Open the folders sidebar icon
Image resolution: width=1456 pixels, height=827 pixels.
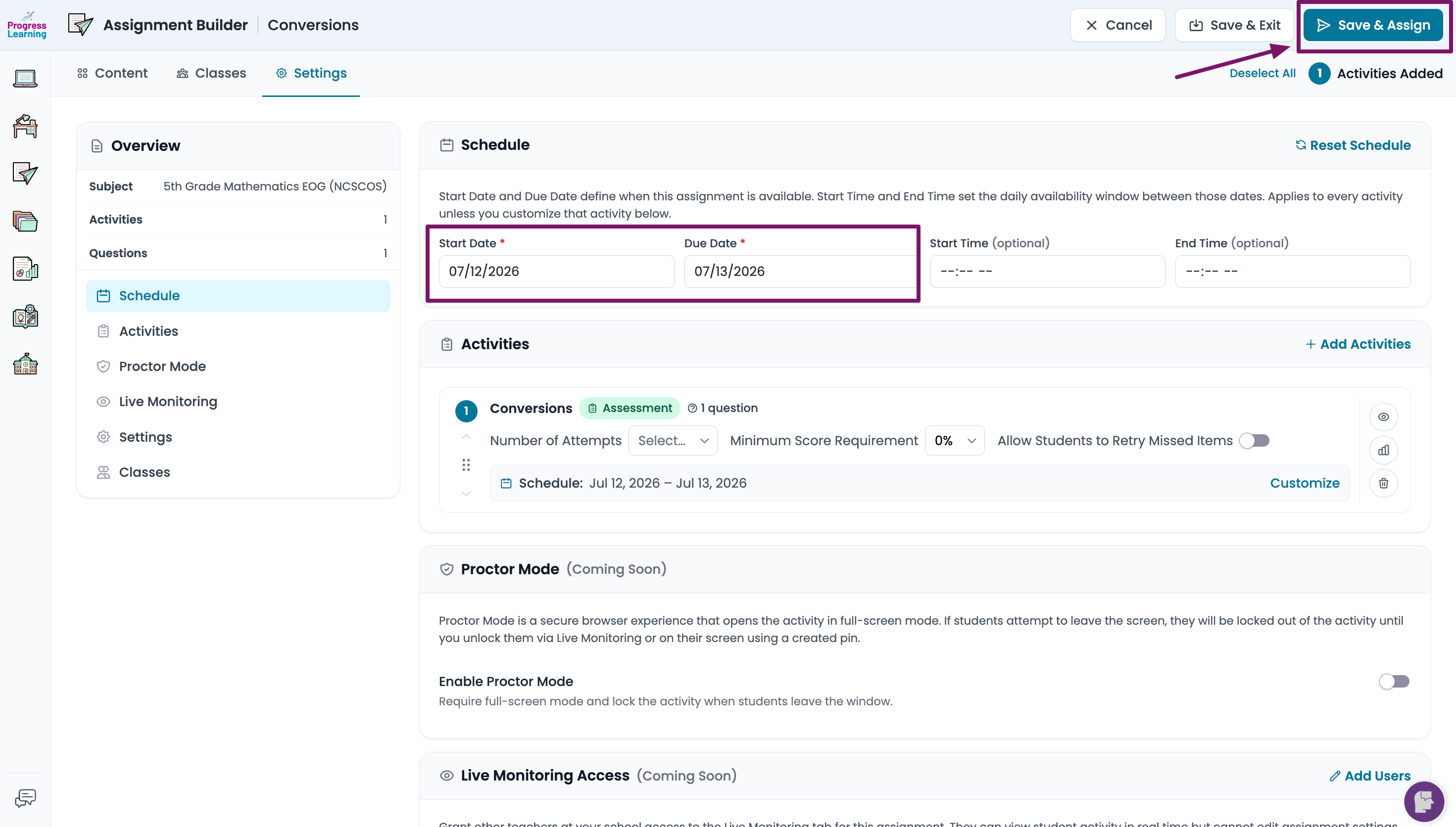25,221
